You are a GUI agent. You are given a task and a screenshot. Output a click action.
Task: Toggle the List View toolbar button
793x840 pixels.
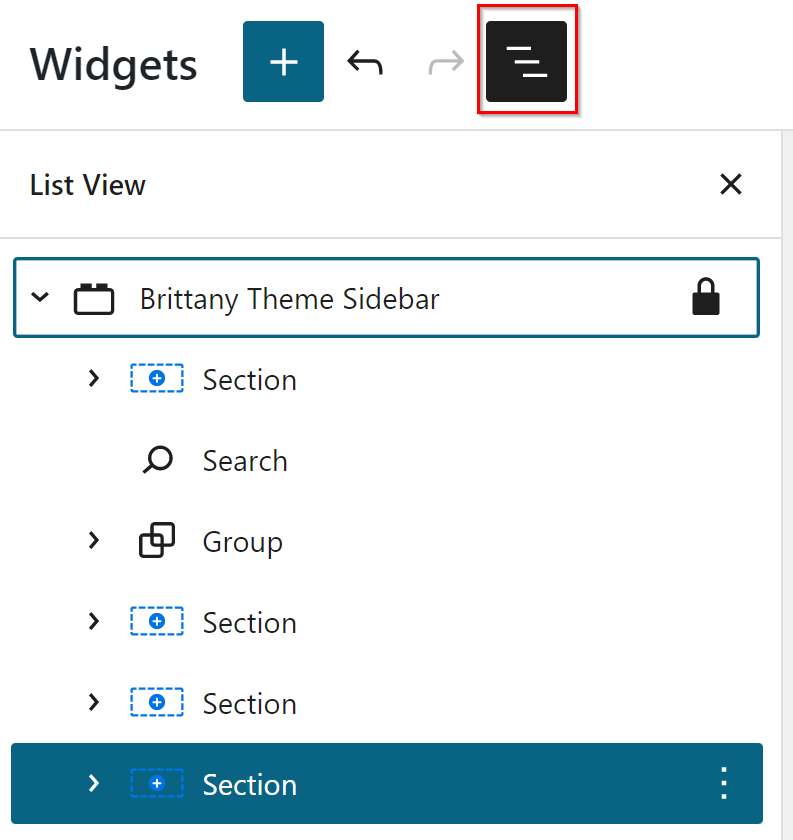pos(526,62)
